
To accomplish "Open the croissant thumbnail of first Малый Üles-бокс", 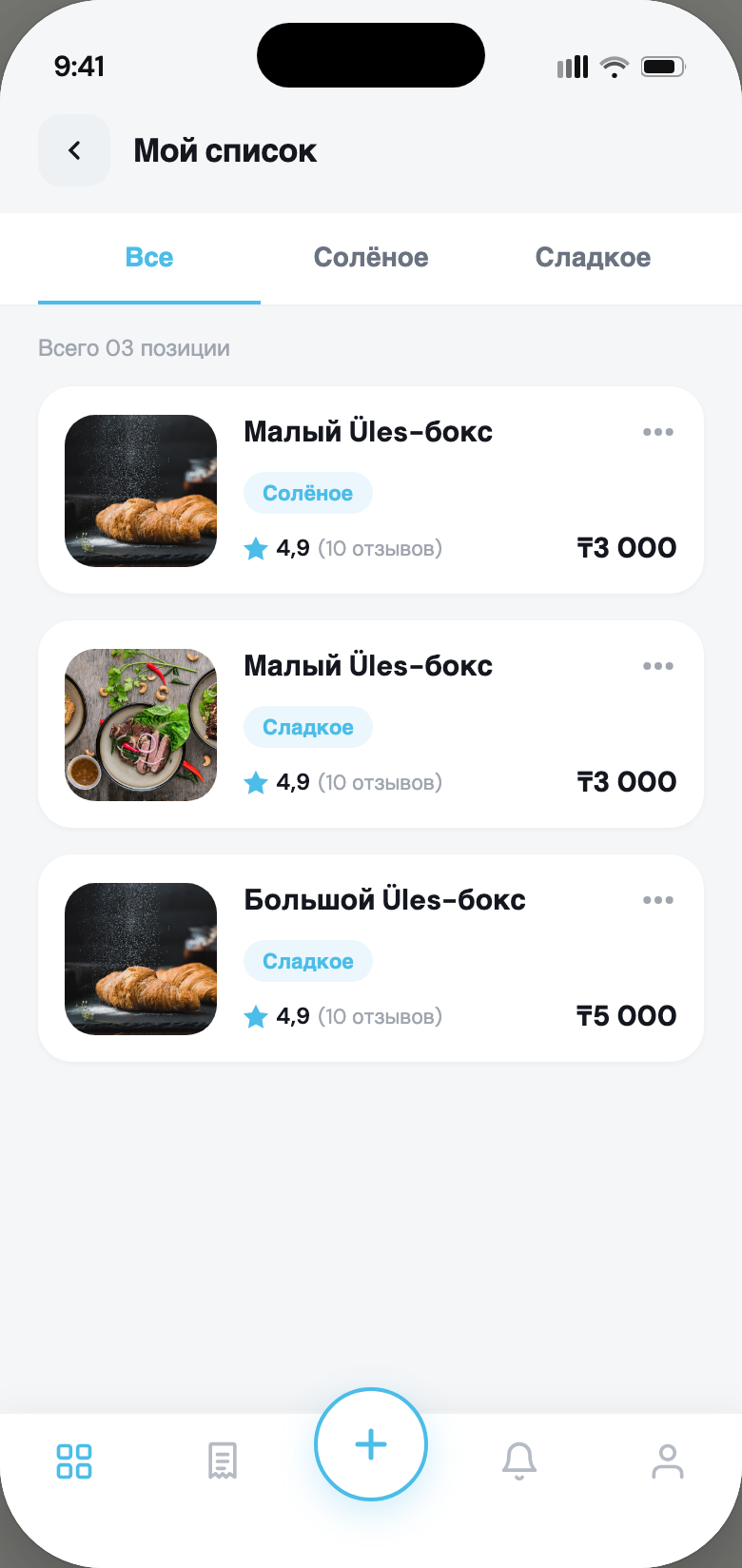I will [141, 491].
